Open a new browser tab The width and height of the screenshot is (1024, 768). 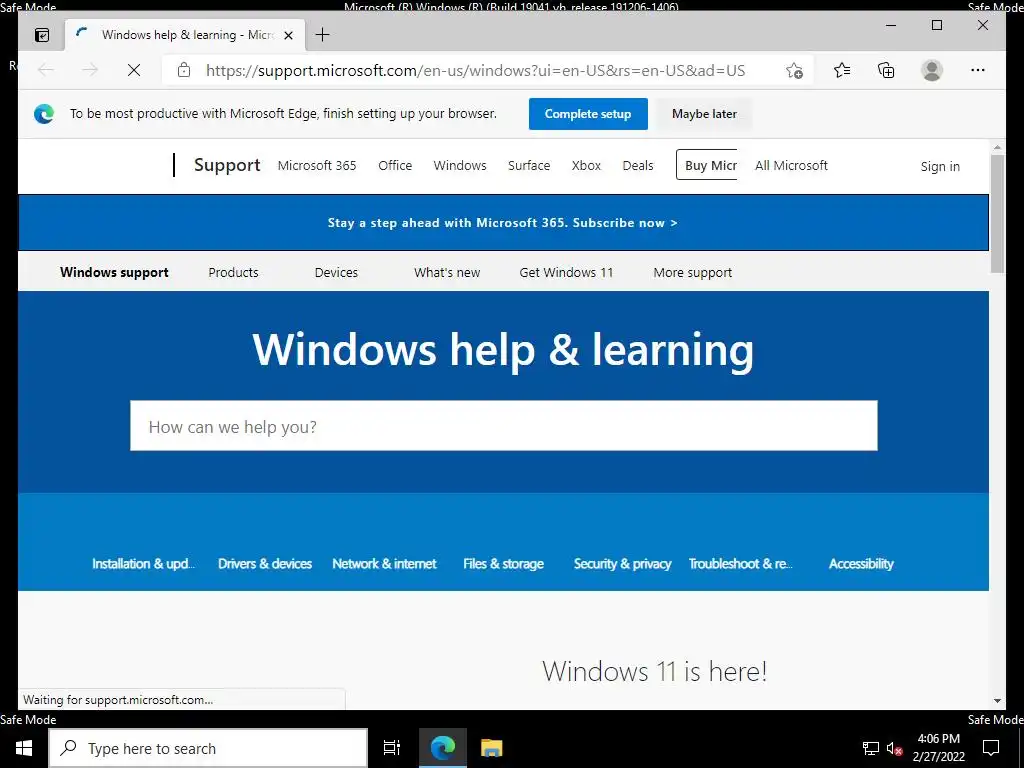tap(323, 35)
